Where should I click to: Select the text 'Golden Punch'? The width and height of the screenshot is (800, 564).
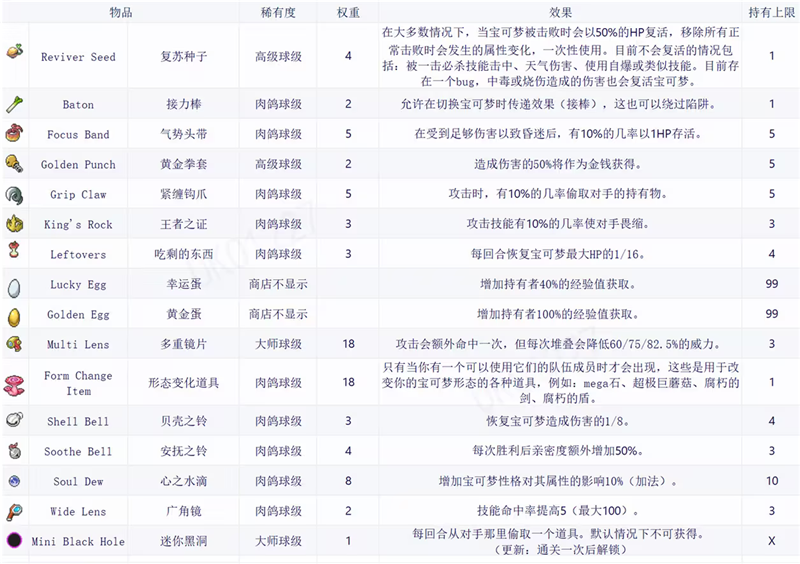(x=78, y=164)
